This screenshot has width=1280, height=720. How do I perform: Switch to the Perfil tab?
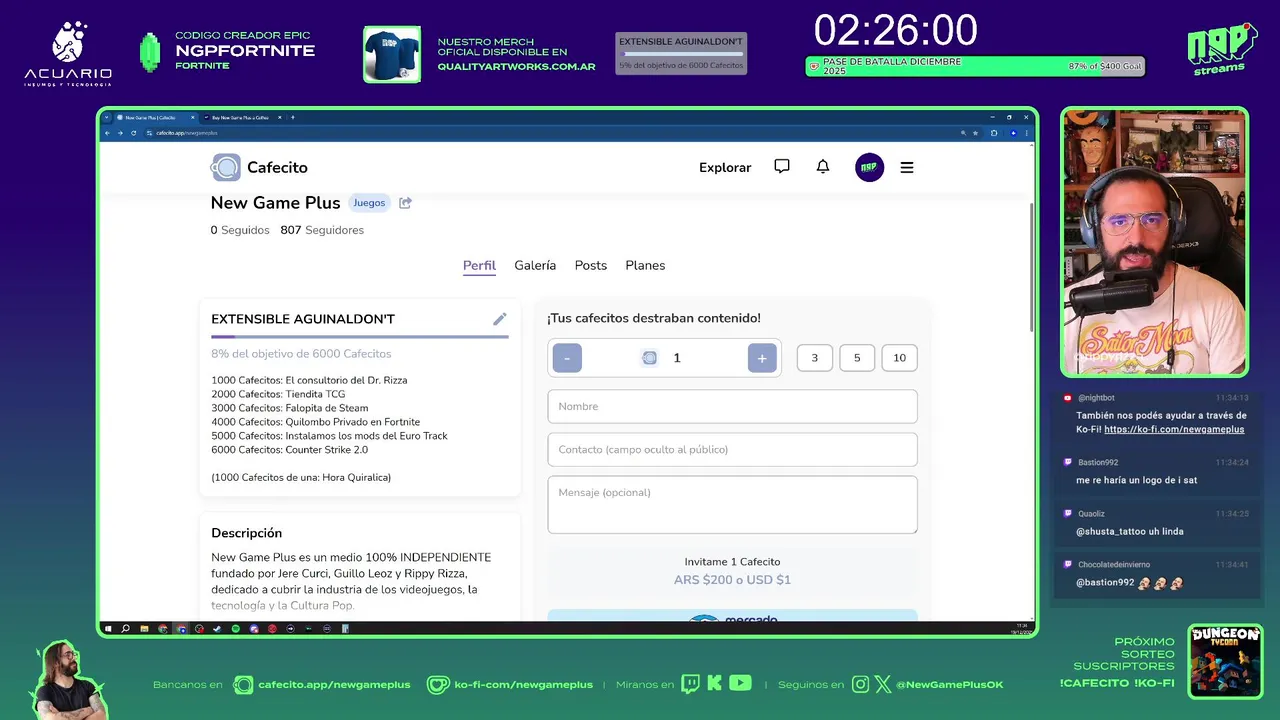[479, 265]
